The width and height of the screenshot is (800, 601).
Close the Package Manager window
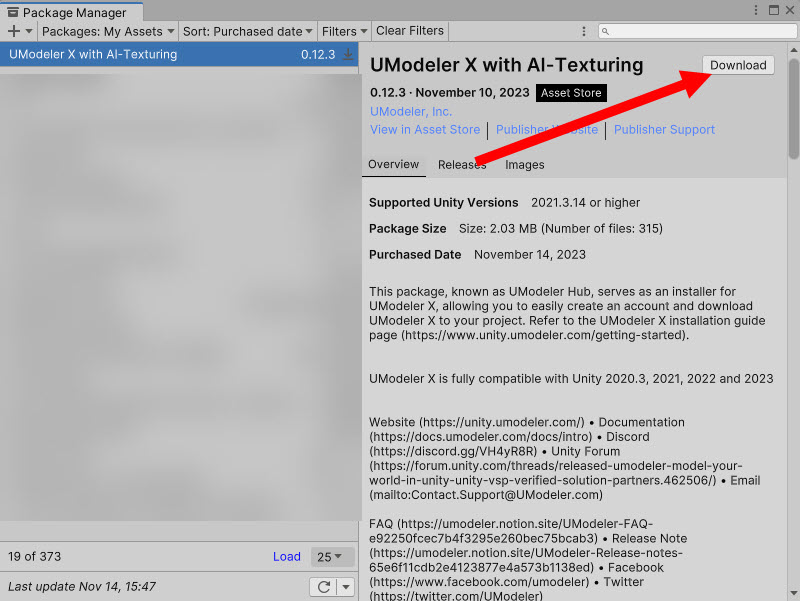(x=790, y=10)
